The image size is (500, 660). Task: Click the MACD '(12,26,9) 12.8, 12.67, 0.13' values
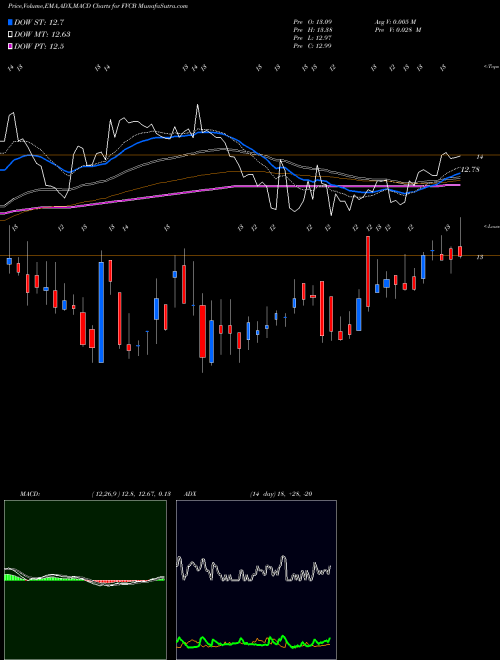click(x=131, y=494)
